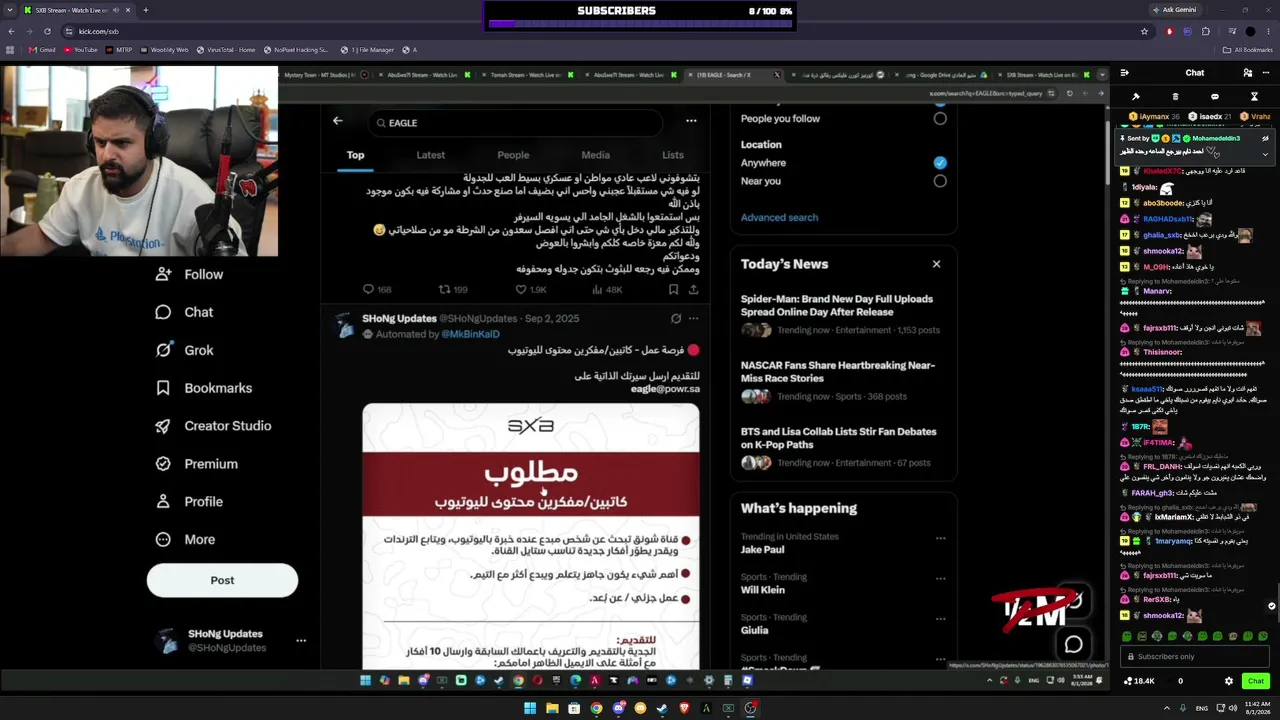Bookmark the post with 48K views
1280x720 pixels.
[x=673, y=290]
